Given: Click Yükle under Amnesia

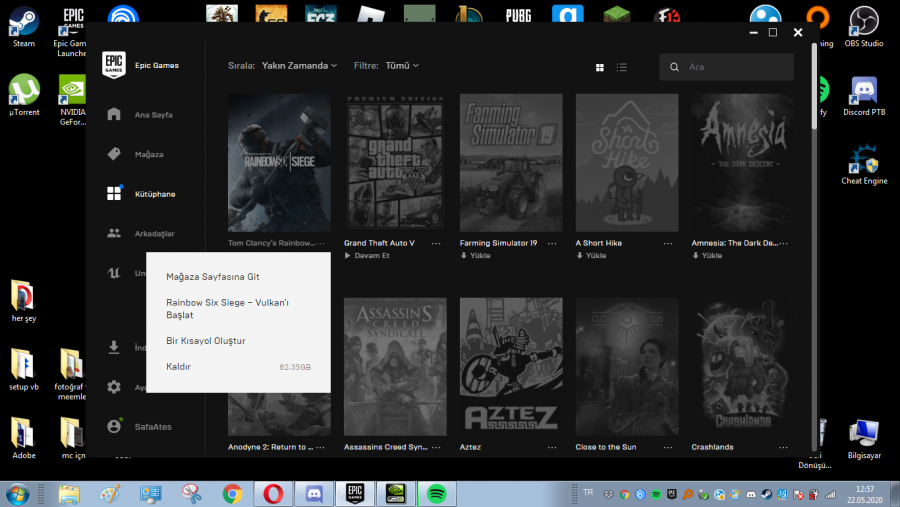Looking at the screenshot, I should (x=707, y=256).
